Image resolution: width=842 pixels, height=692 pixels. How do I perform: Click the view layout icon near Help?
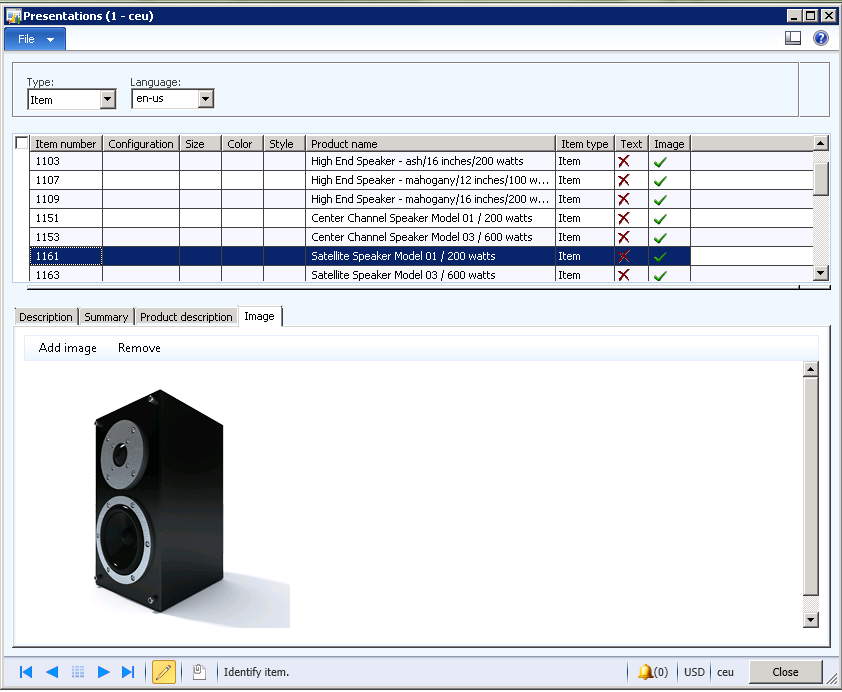pyautogui.click(x=793, y=39)
